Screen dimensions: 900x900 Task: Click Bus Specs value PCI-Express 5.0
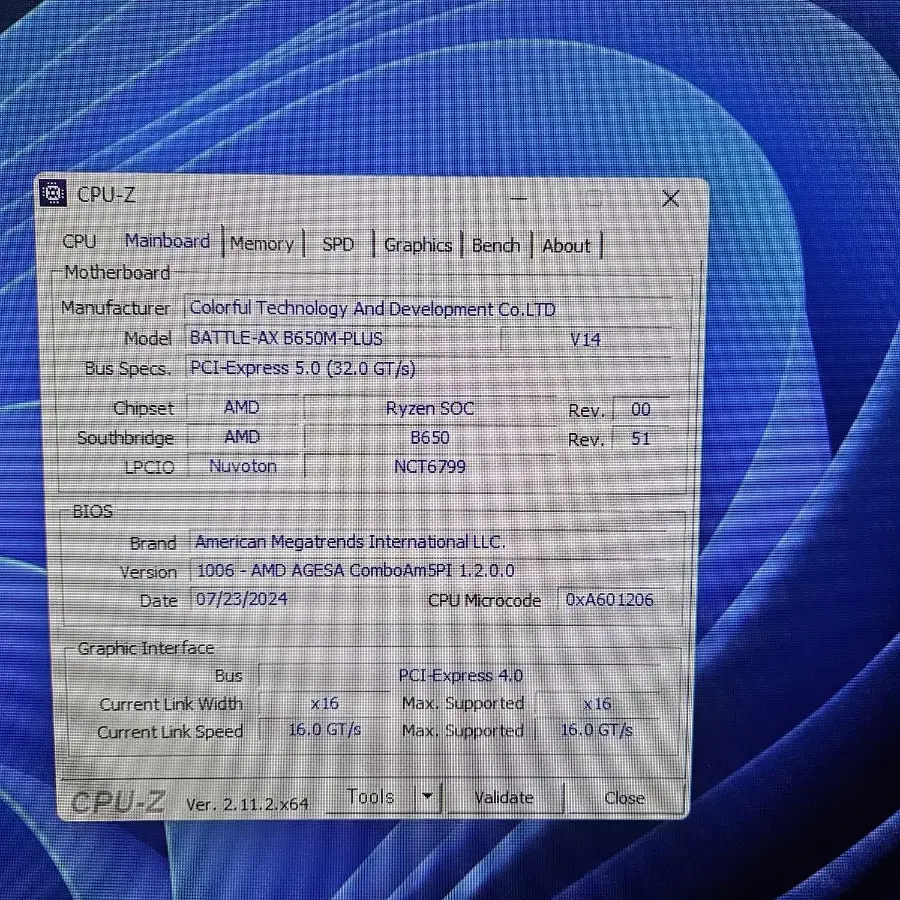coord(428,368)
